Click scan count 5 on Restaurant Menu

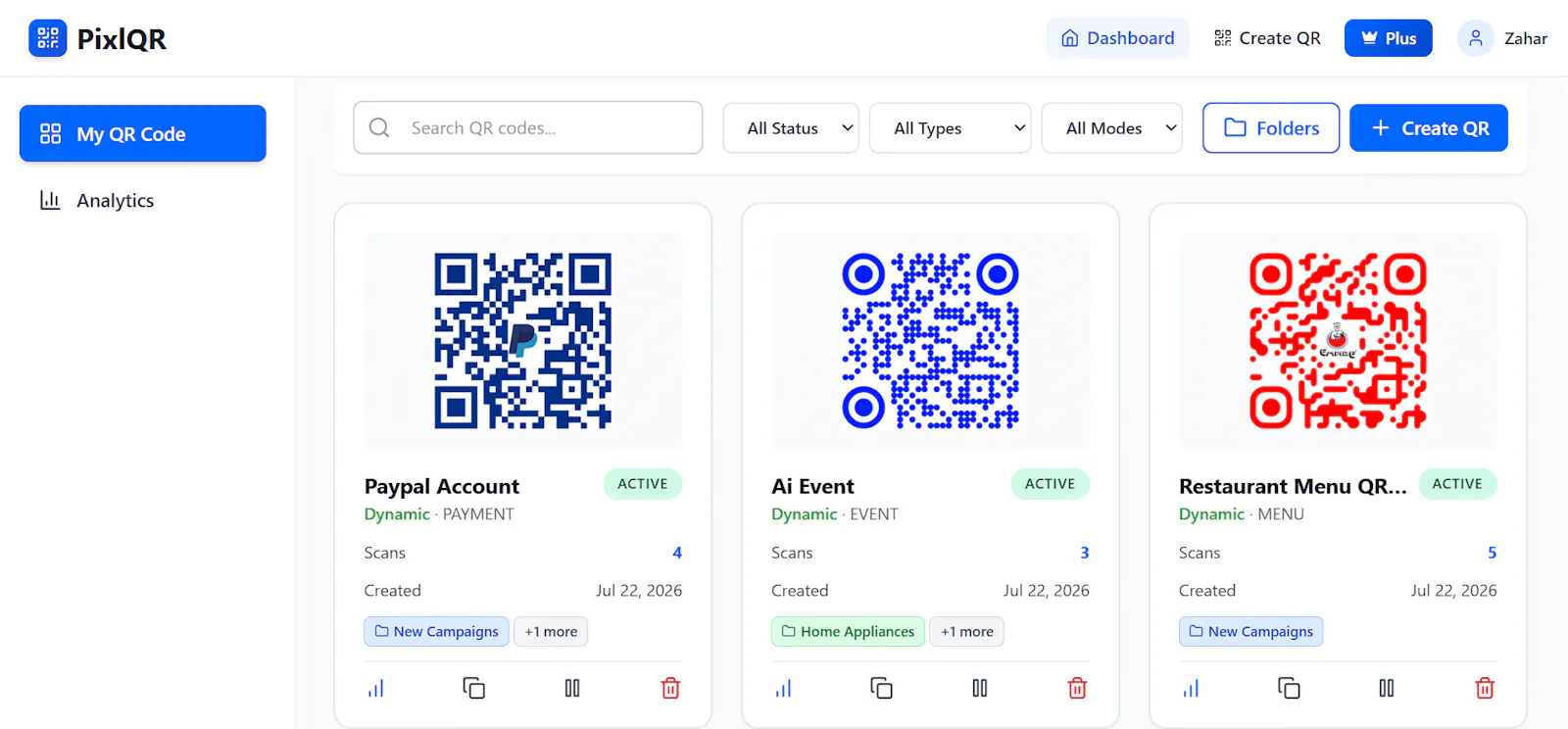[x=1492, y=553]
